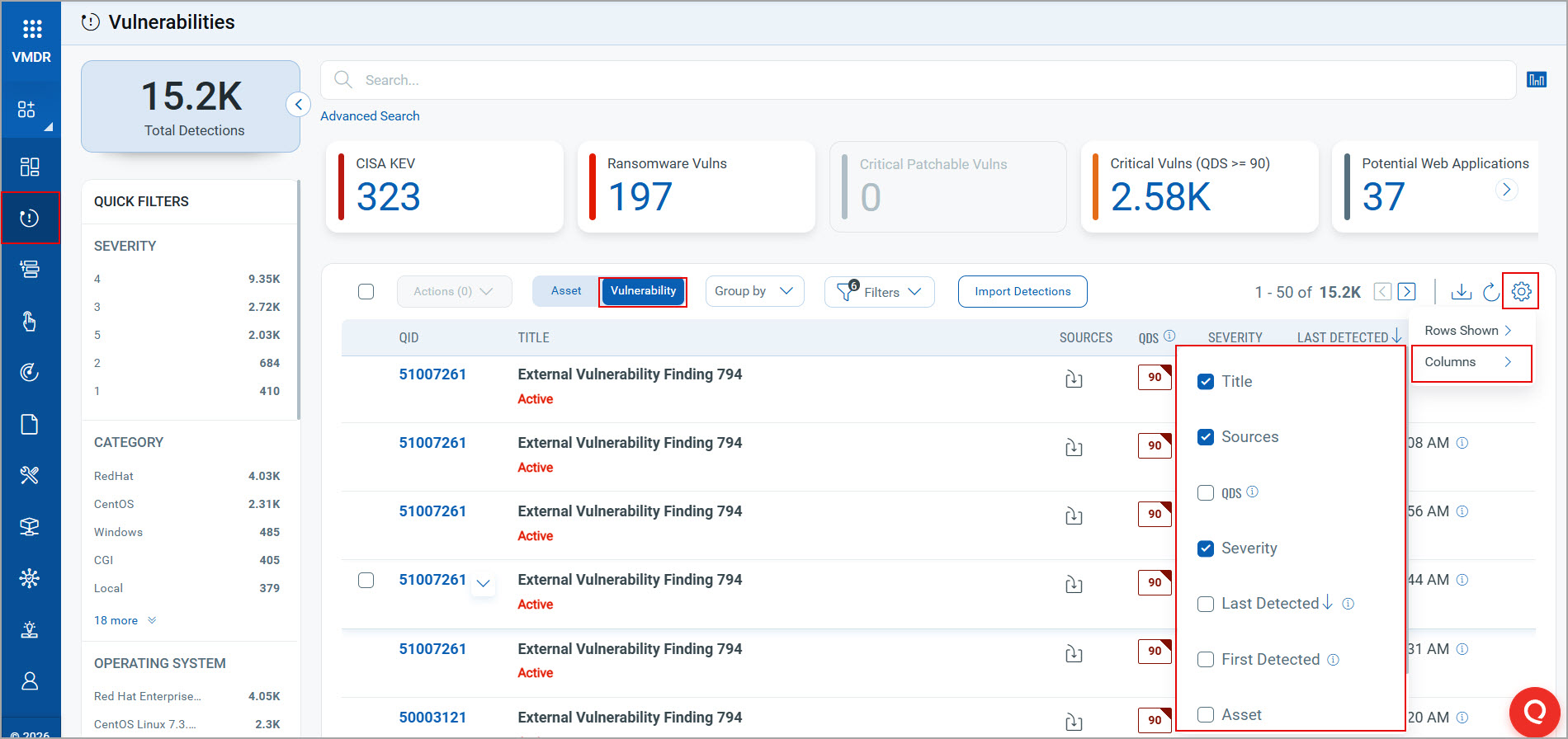Enable the QDS column checkbox

pos(1206,493)
